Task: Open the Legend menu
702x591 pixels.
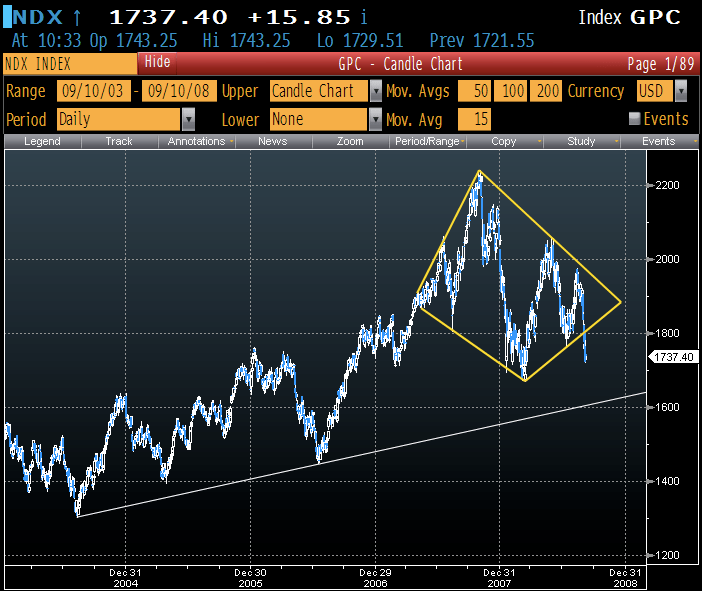Action: [x=43, y=141]
